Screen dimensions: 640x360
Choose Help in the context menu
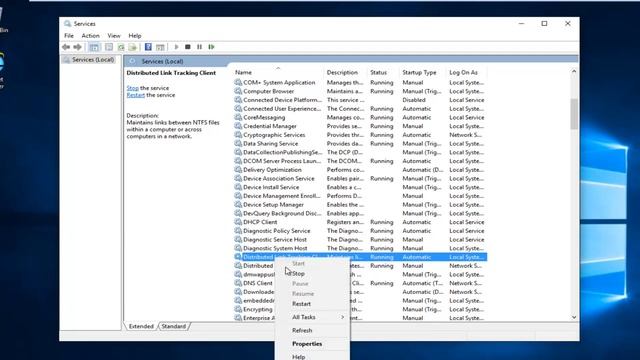(x=313, y=357)
